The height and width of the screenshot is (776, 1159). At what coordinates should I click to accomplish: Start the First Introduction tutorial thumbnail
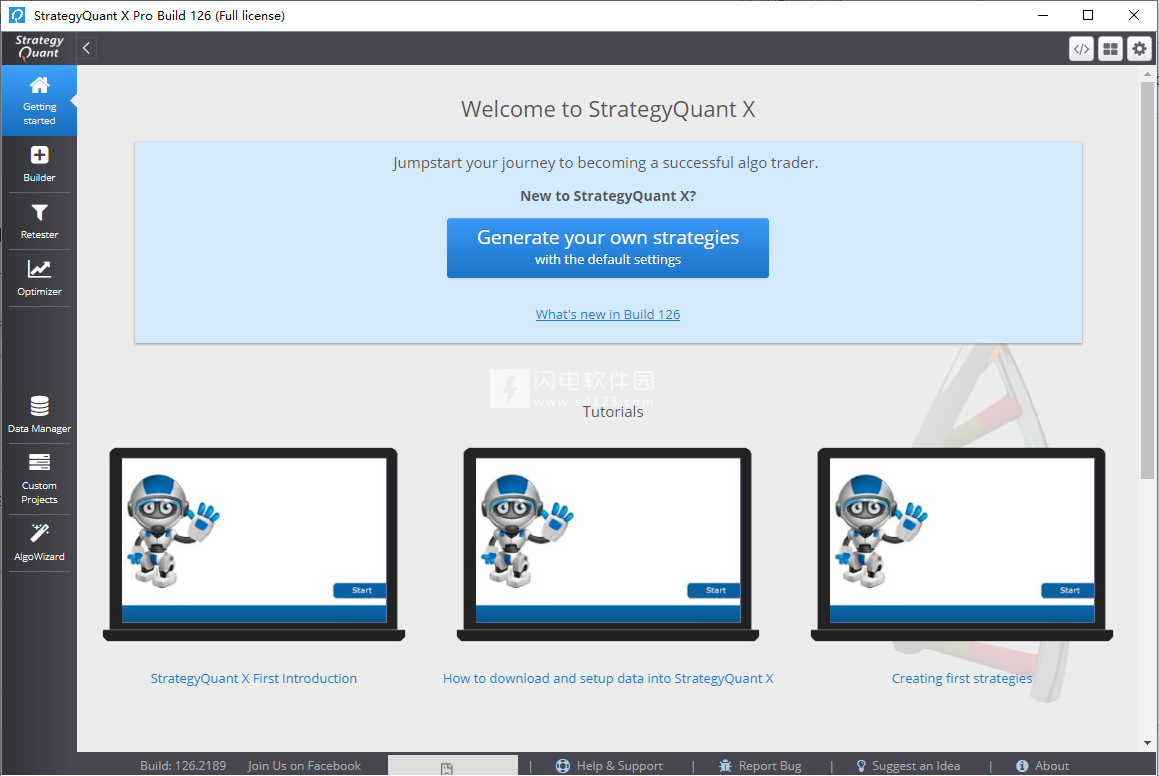pos(254,544)
